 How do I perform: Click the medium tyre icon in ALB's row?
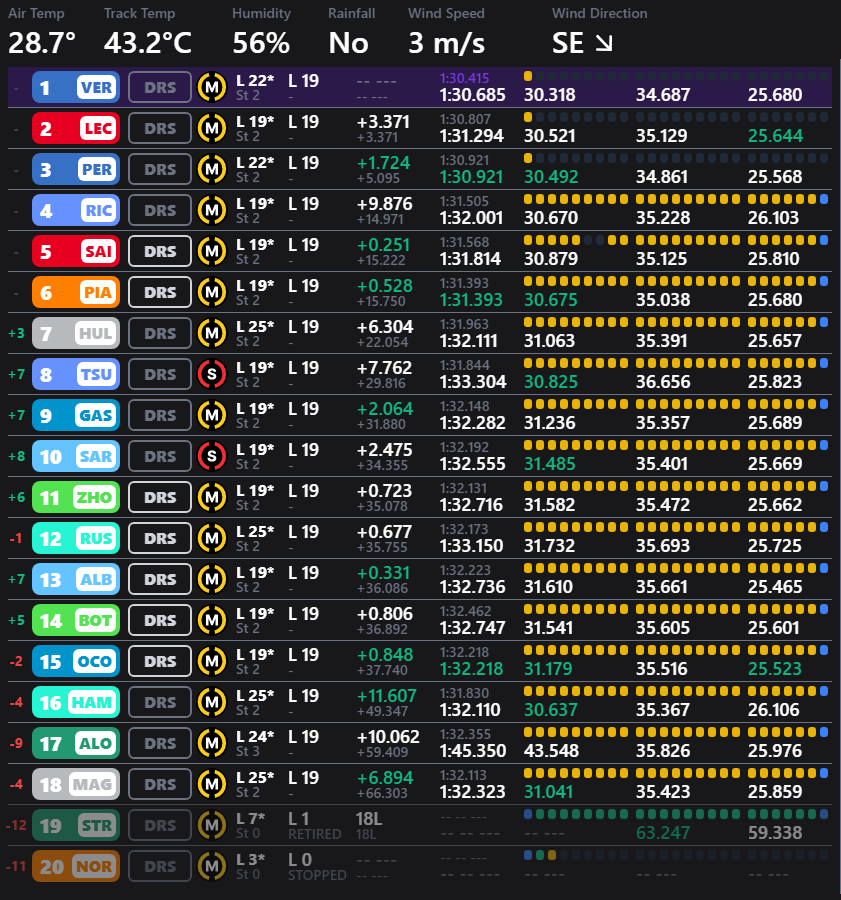[x=212, y=579]
